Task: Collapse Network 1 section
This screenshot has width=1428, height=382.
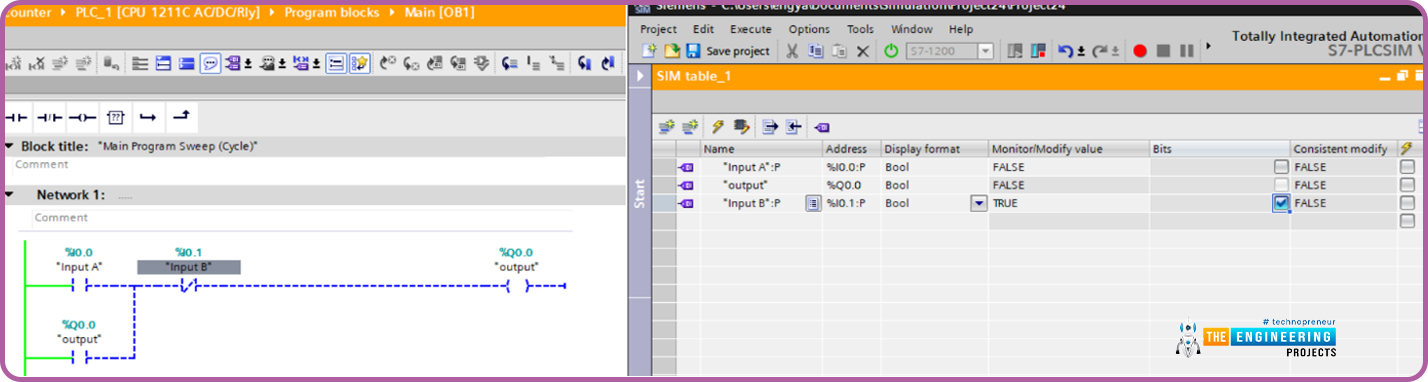Action: (10, 195)
